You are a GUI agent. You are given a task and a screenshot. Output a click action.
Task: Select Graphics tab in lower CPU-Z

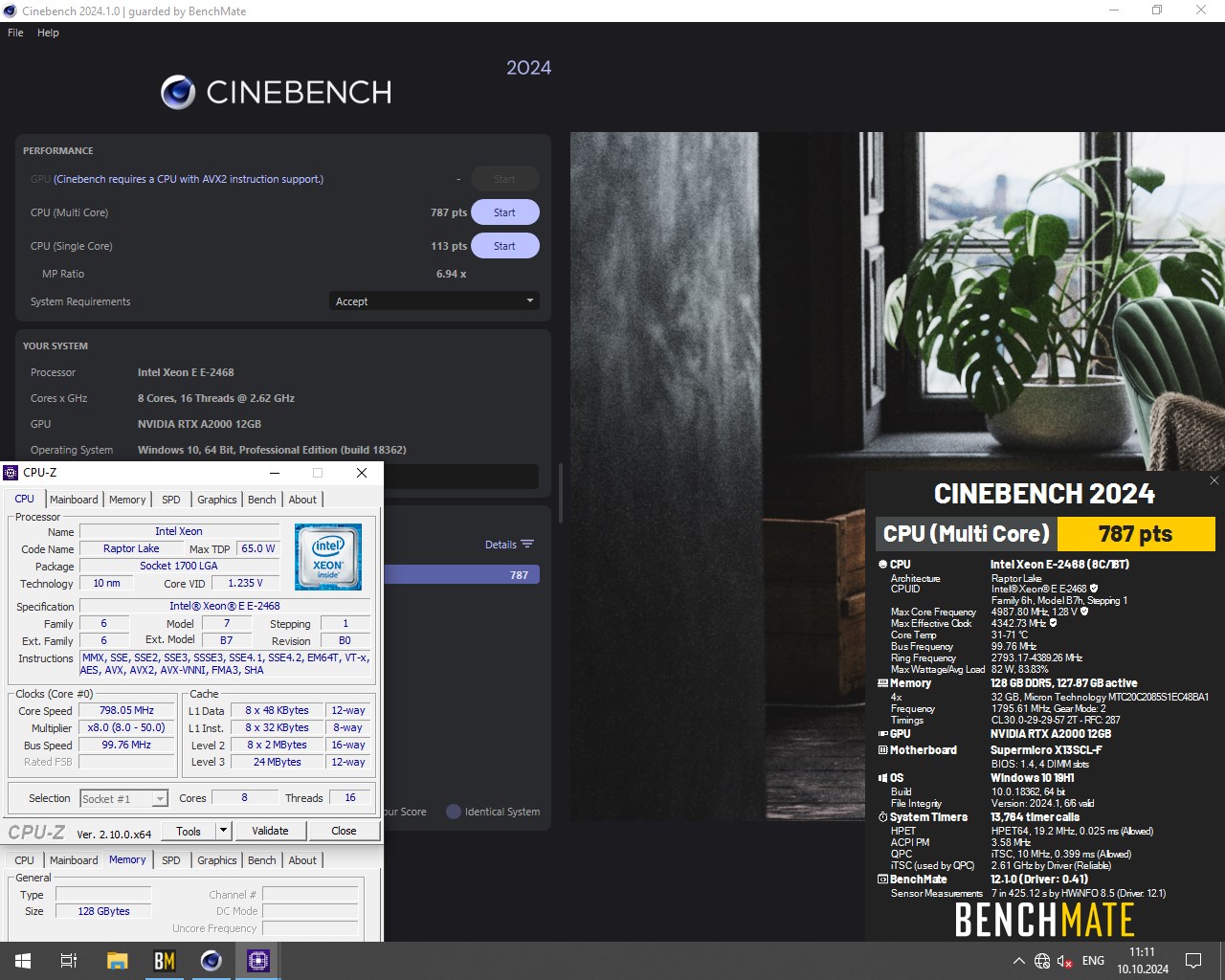(217, 860)
